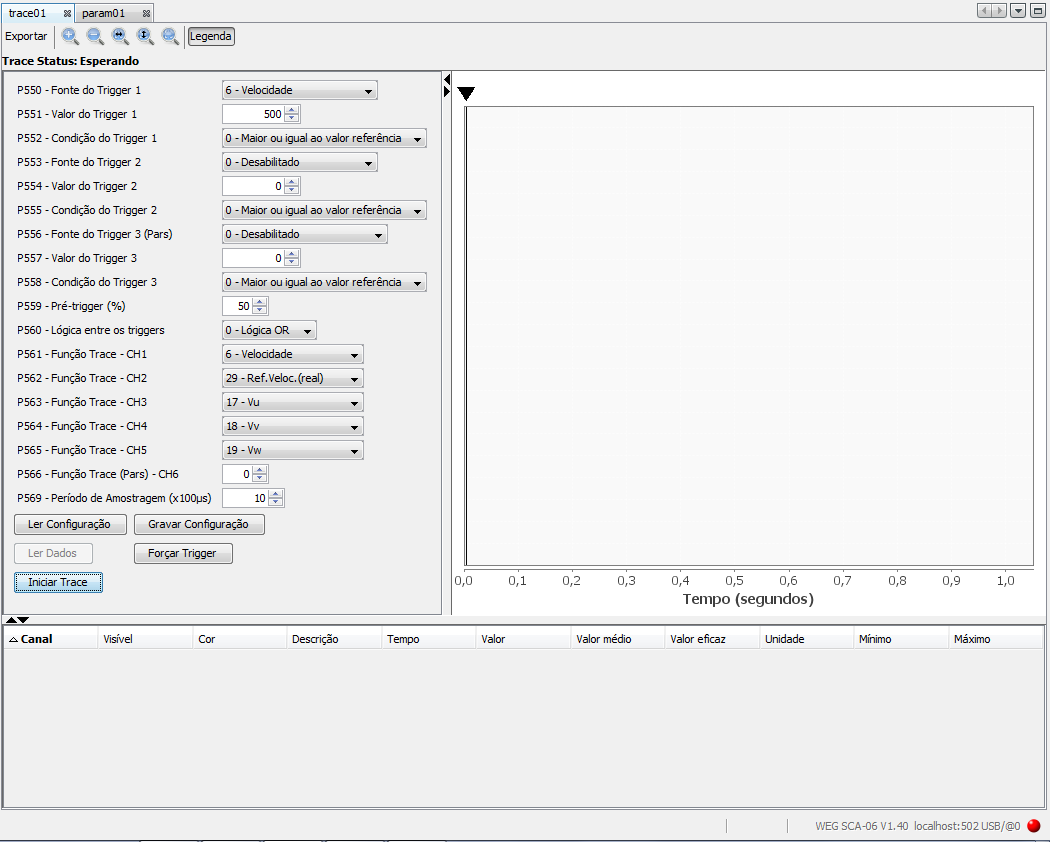Click the vertical zoom fit icon
This screenshot has height=842, width=1050.
pos(145,36)
